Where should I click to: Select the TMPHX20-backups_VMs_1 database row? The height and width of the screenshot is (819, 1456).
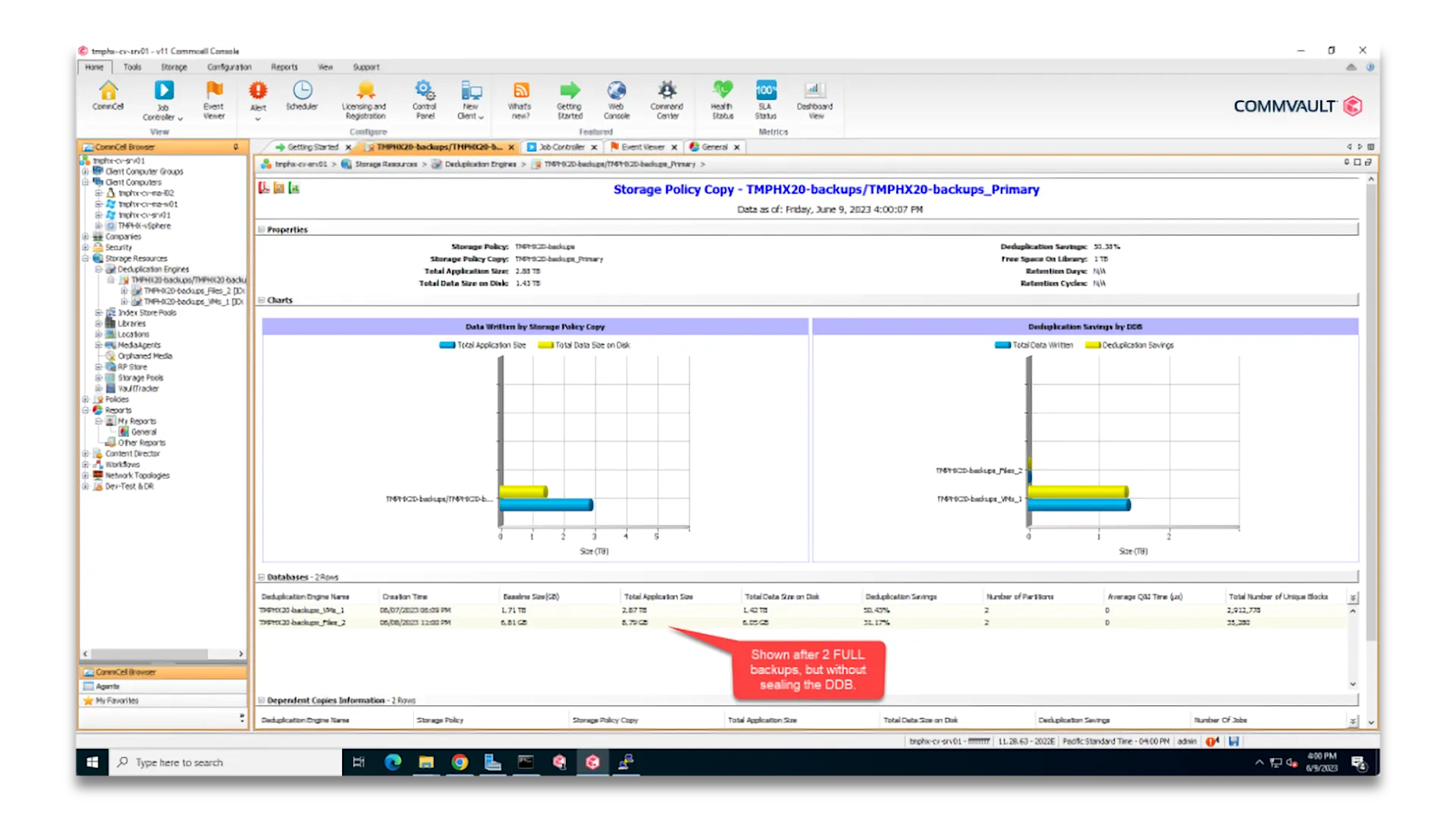(801, 610)
